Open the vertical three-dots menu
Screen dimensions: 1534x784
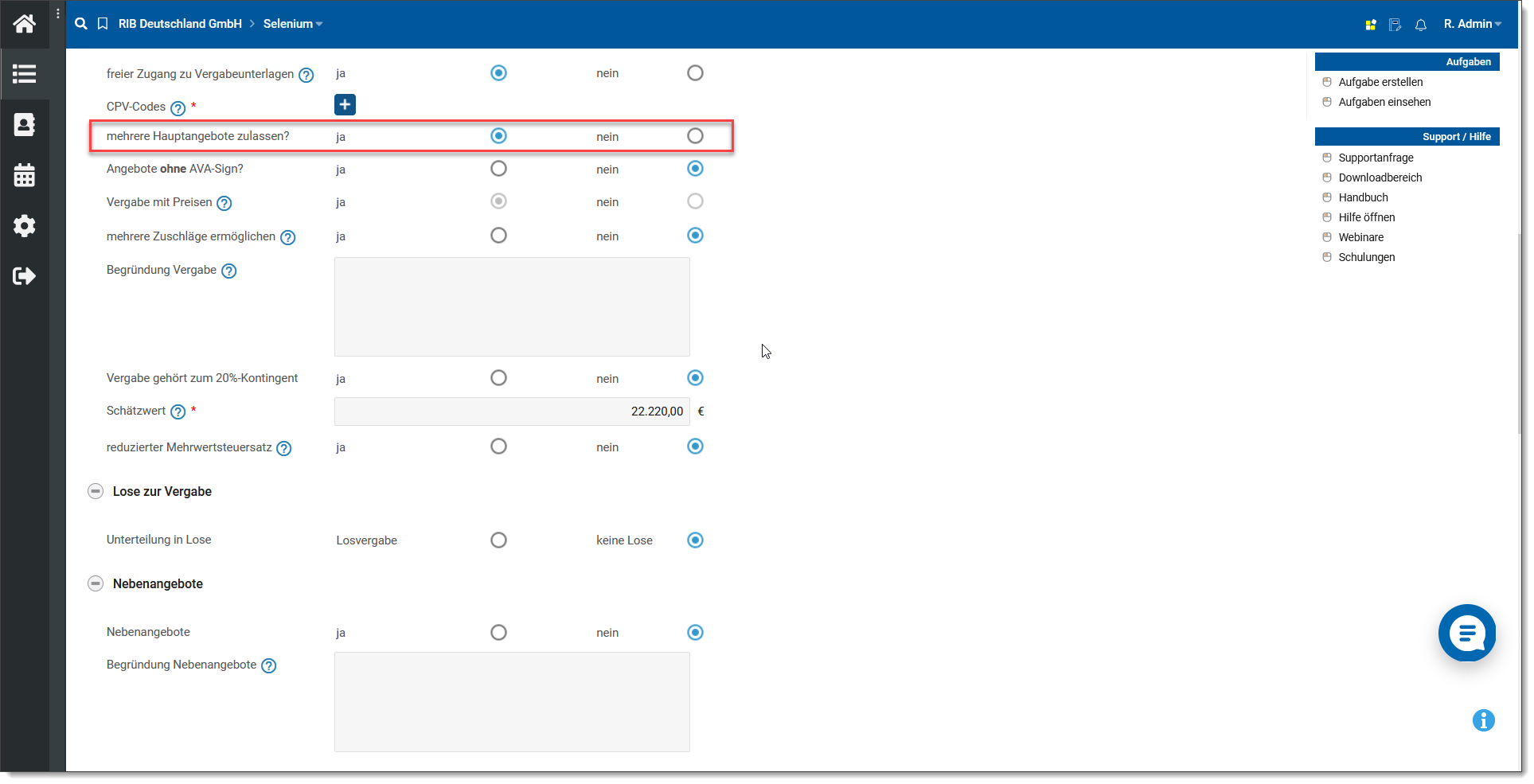coord(58,14)
